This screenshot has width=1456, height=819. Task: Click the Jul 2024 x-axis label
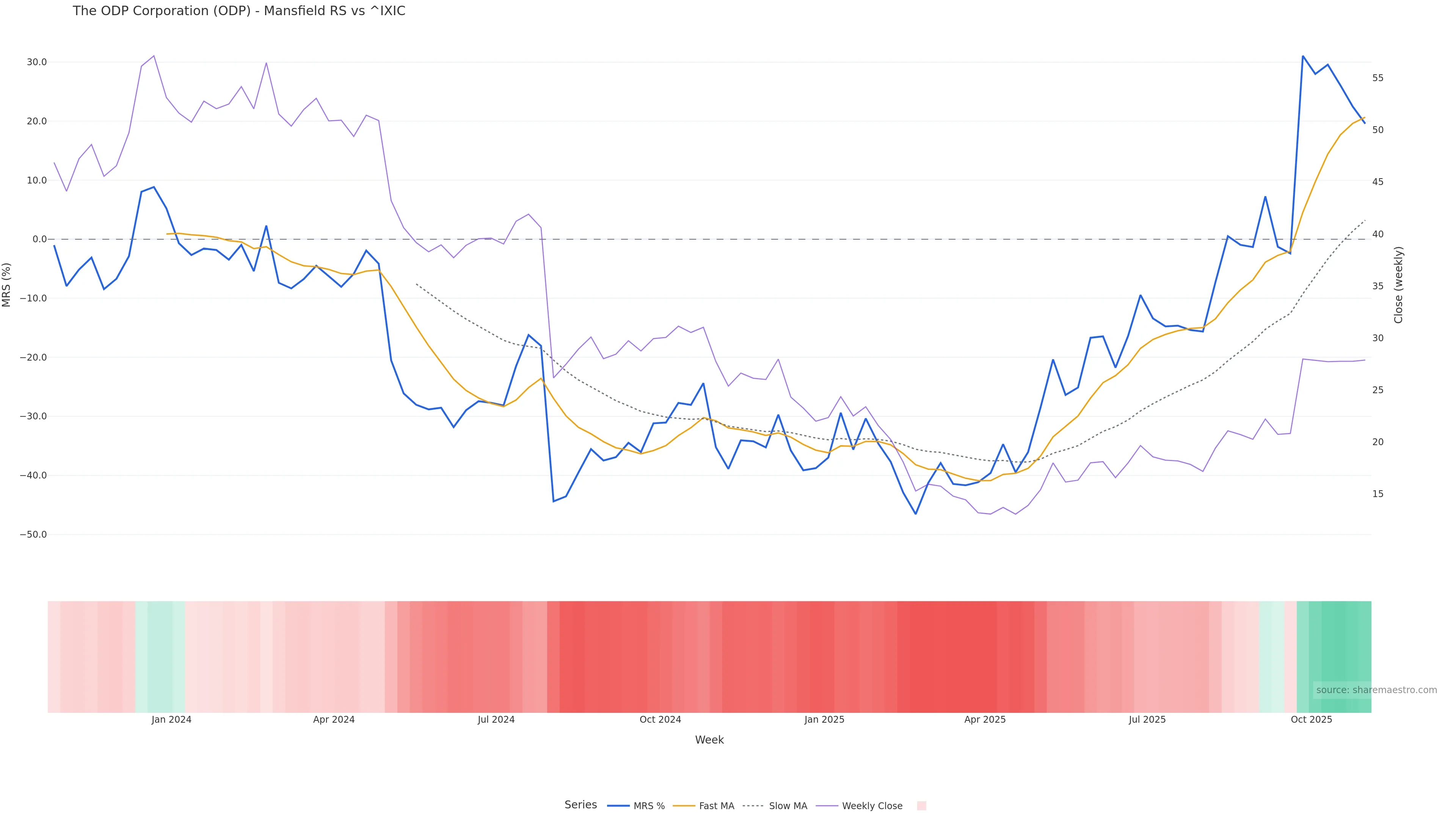click(496, 720)
